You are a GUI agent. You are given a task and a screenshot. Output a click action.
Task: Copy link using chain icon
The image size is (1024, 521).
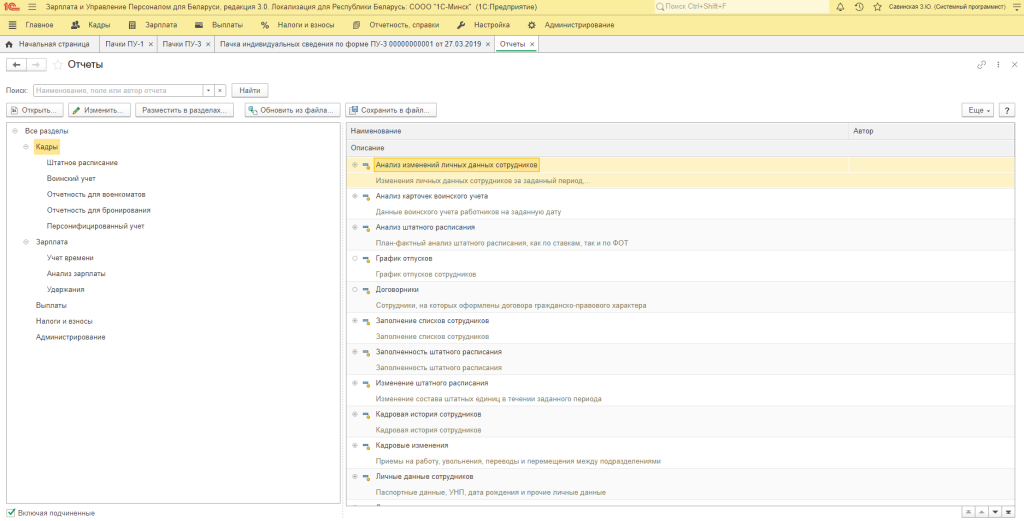981,64
